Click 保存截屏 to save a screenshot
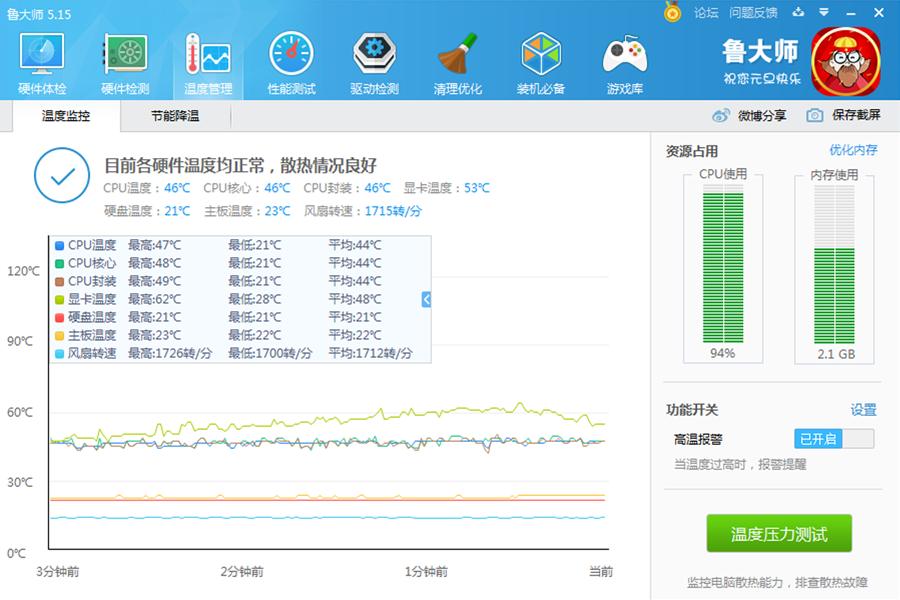The width and height of the screenshot is (900, 600). (x=836, y=115)
